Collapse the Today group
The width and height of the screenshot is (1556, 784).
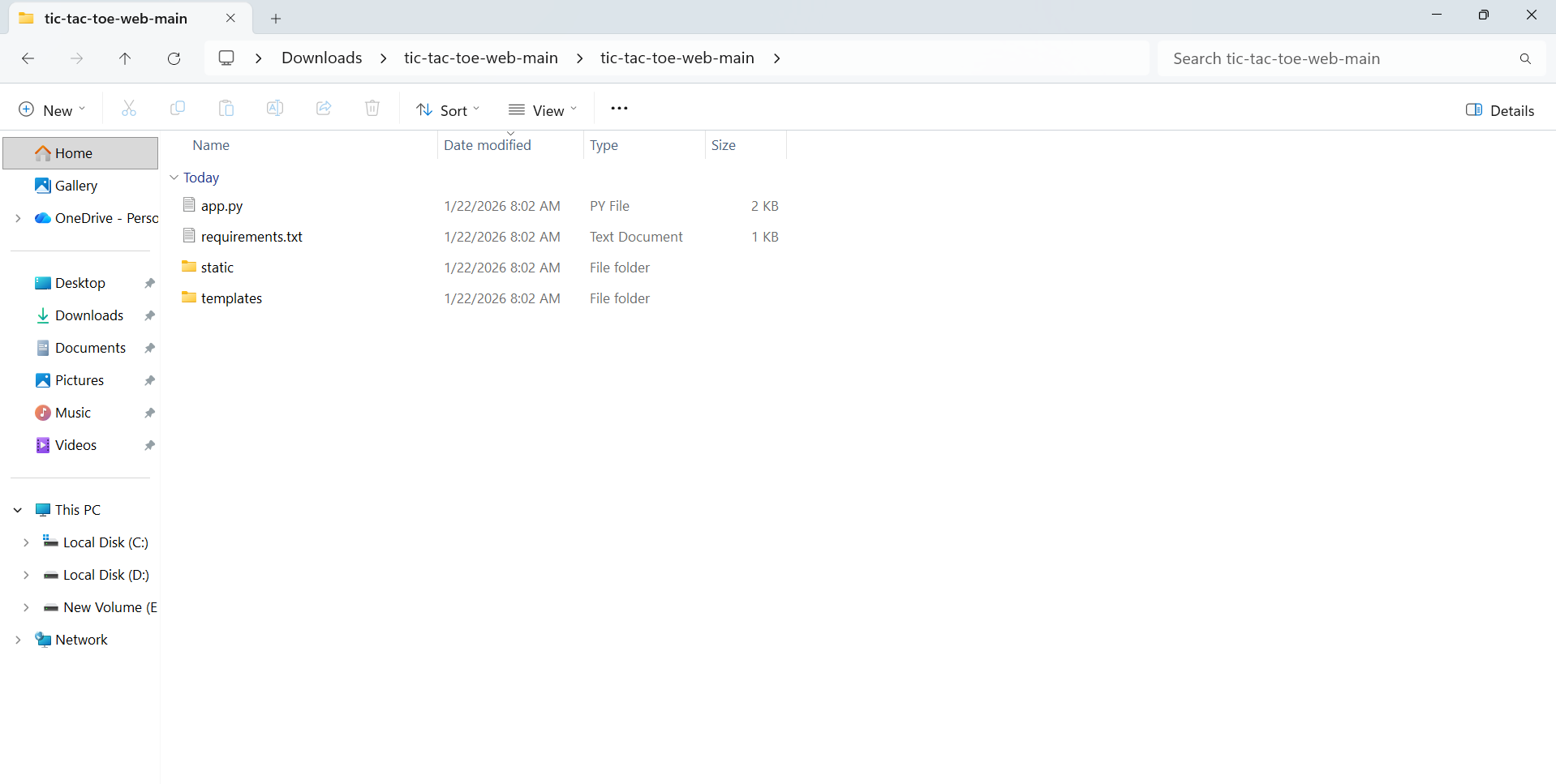[x=174, y=178]
